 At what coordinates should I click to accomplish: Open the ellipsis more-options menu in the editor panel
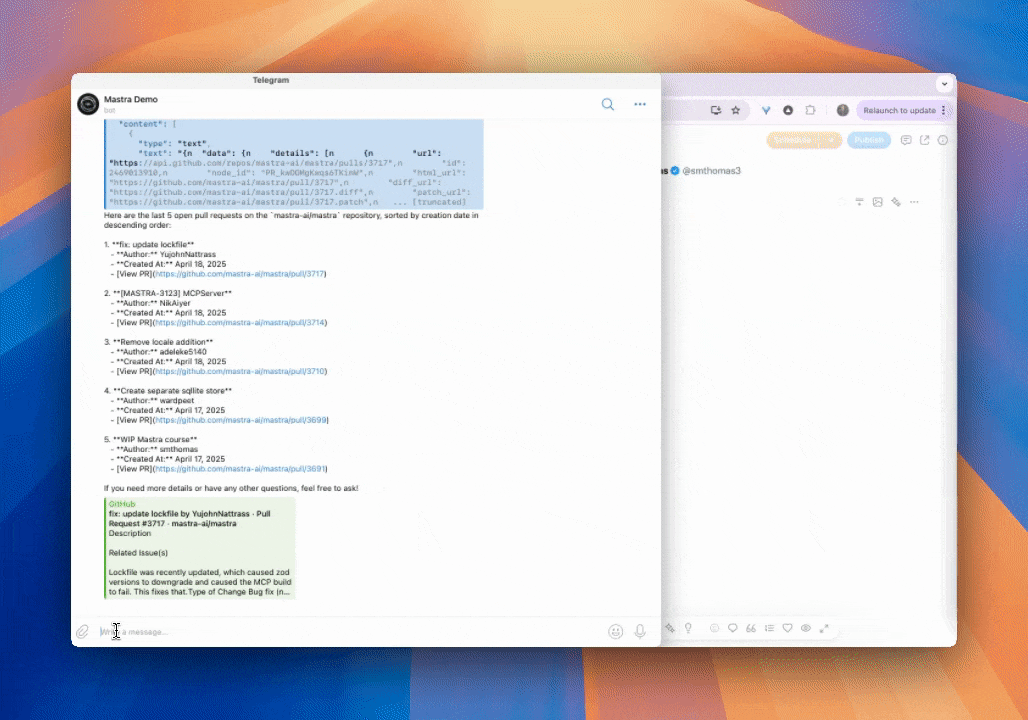(914, 201)
